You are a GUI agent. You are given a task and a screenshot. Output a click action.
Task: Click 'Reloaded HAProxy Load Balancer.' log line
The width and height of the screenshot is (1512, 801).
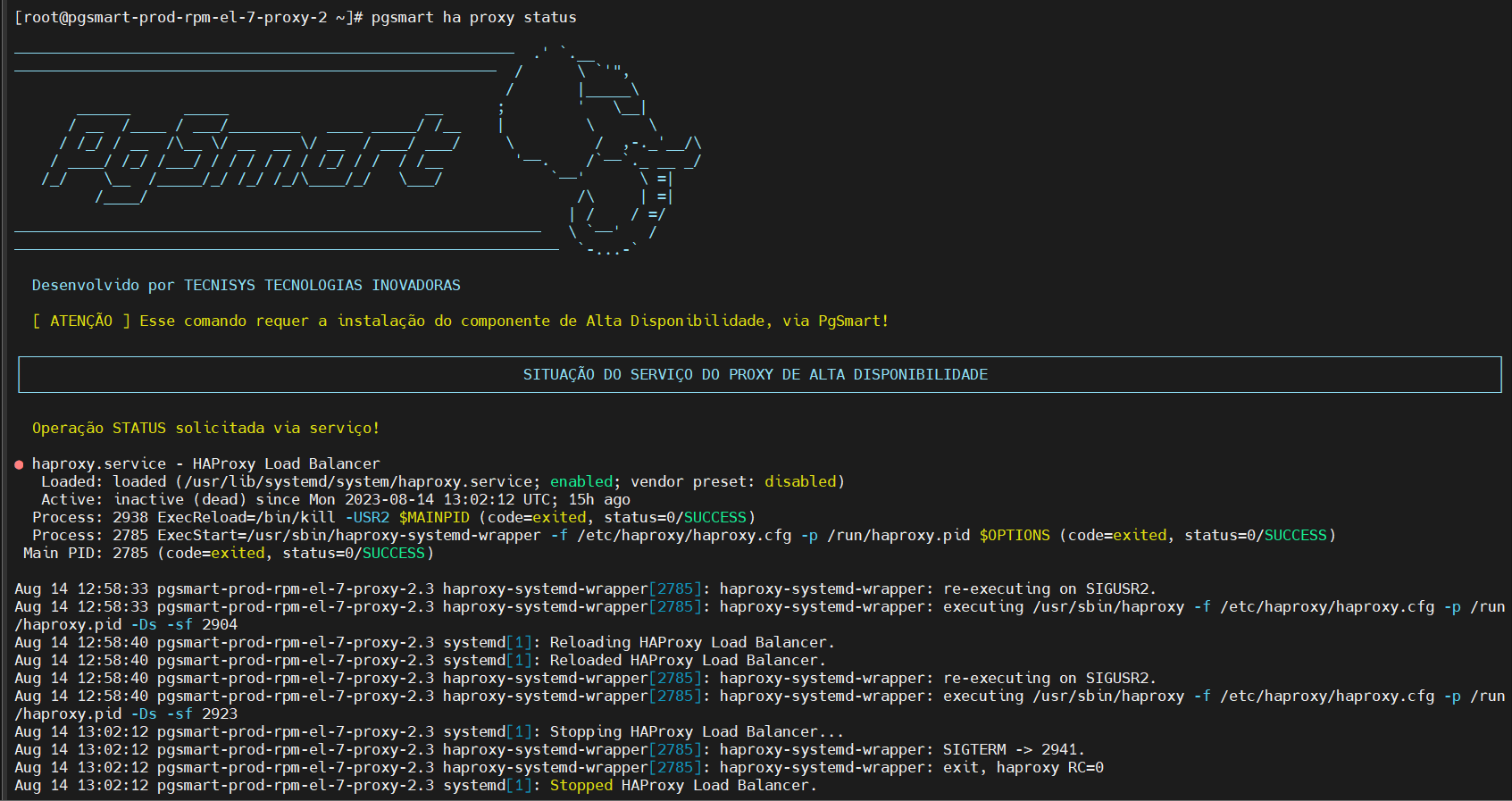421,660
